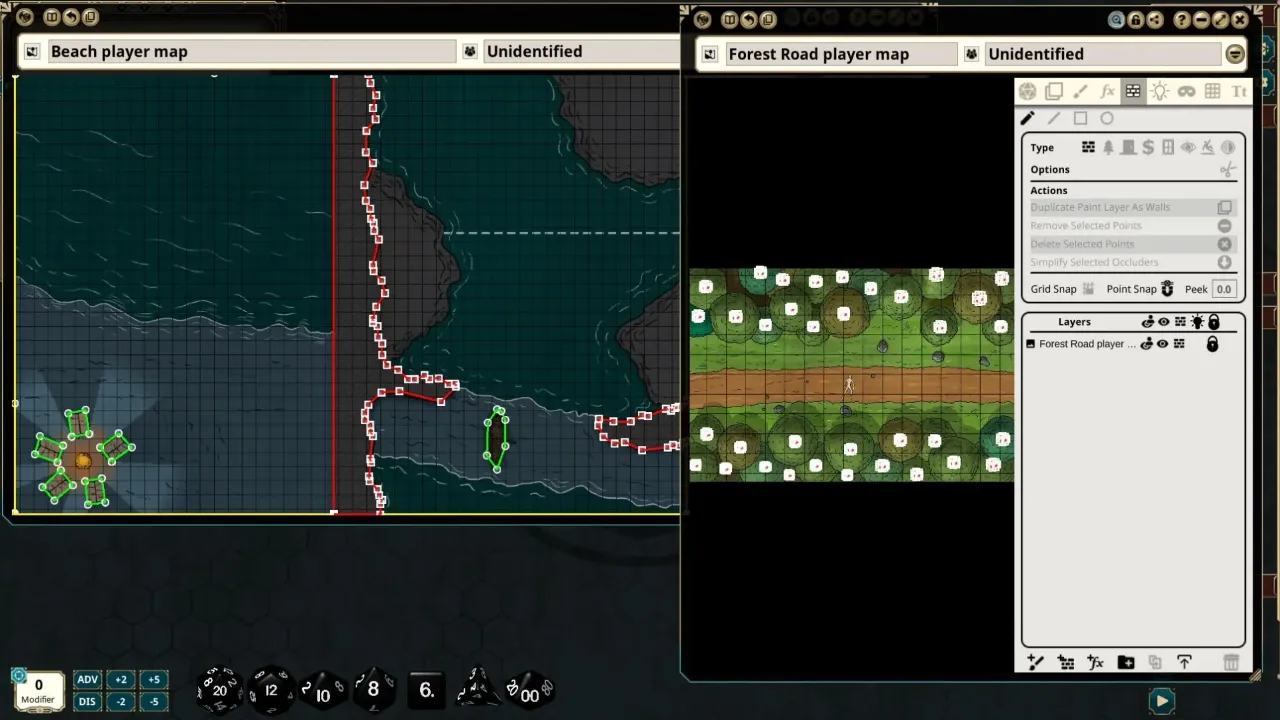The image size is (1280, 720).
Task: Add a new walls layer
Action: pos(1066,662)
